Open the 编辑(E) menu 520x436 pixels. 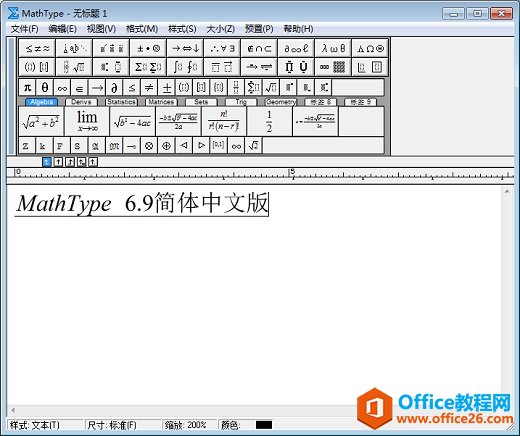pyautogui.click(x=62, y=29)
